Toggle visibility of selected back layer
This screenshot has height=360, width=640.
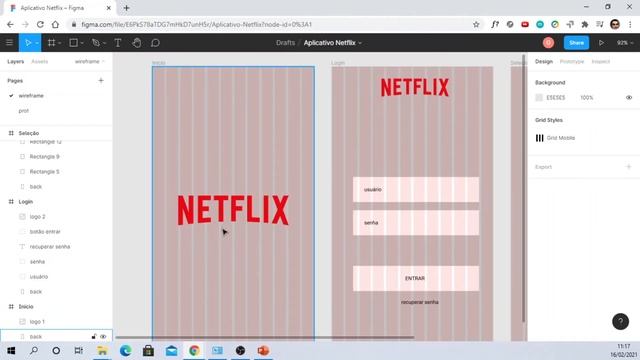coord(103,337)
